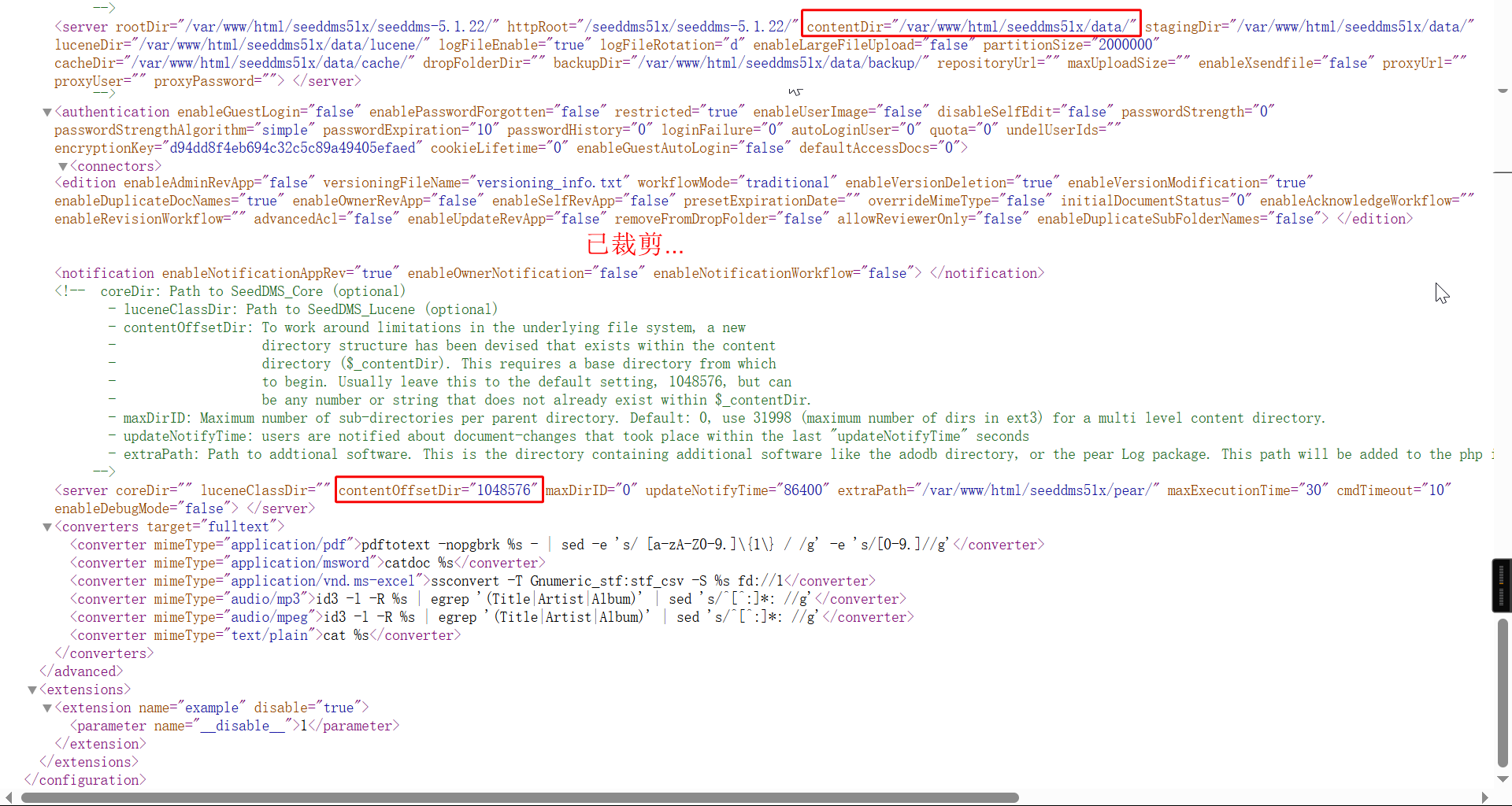Click the encryptionKey attribute value
1512x806 pixels.
click(x=292, y=149)
